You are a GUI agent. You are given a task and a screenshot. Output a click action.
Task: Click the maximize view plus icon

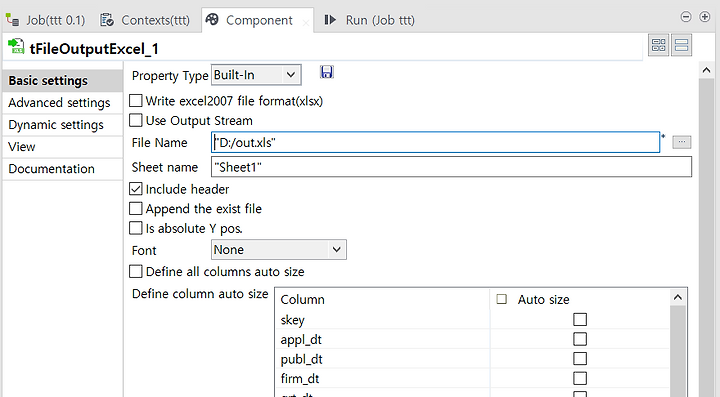point(704,17)
